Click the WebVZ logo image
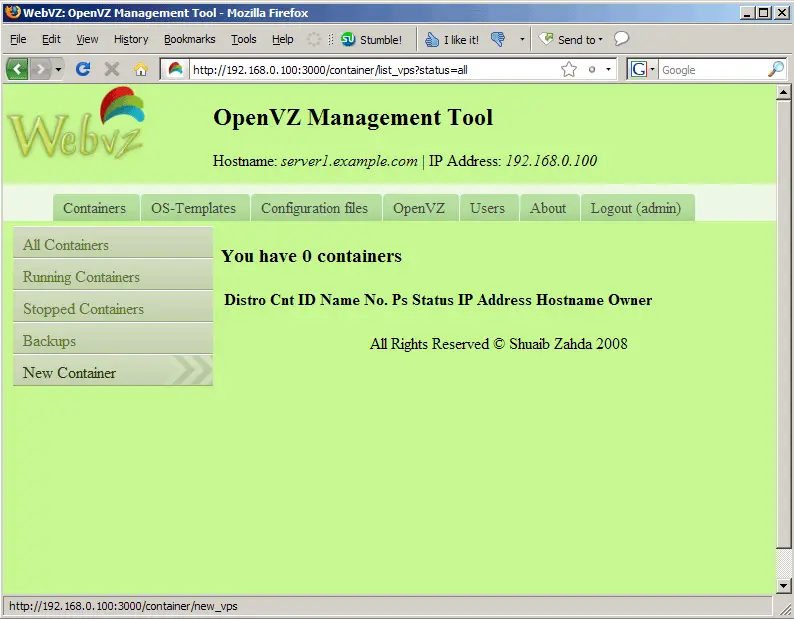Viewport: 794px width, 619px height. pyautogui.click(x=76, y=123)
